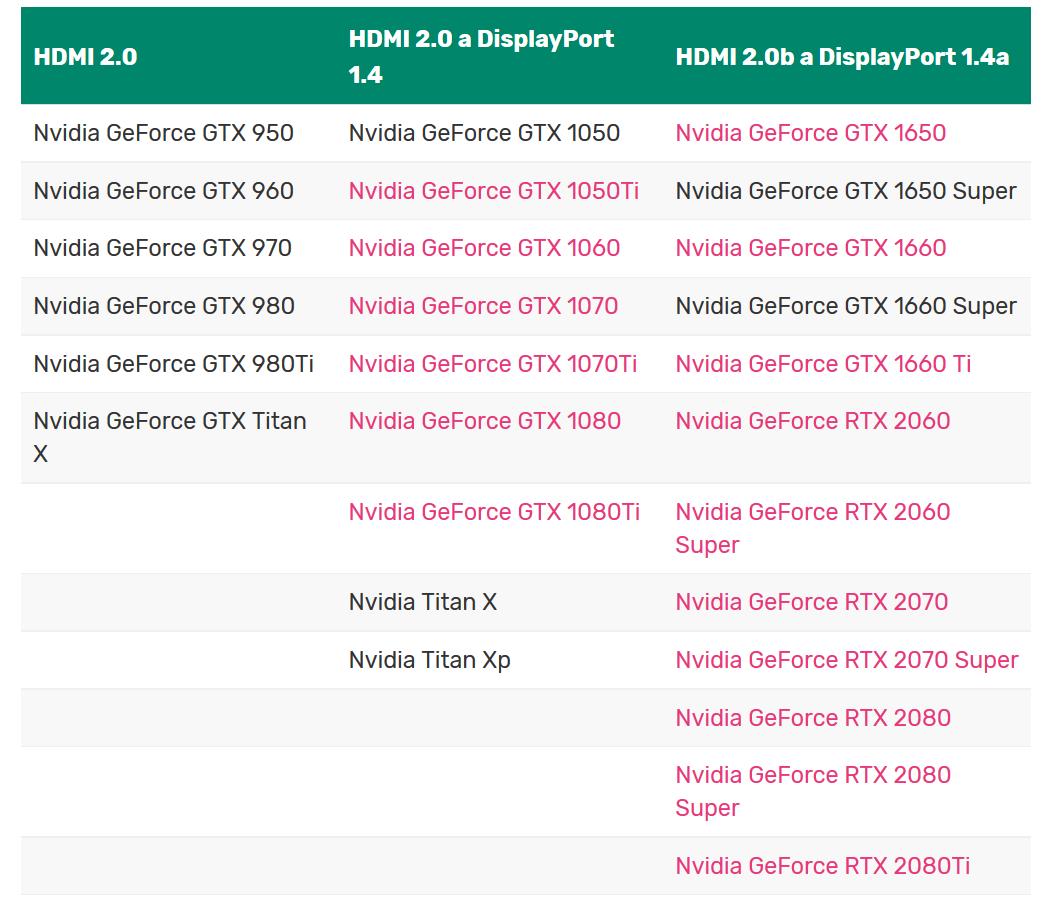
Task: Open the Nvidia GeForce RTX 2080Ti link
Action: tap(822, 866)
